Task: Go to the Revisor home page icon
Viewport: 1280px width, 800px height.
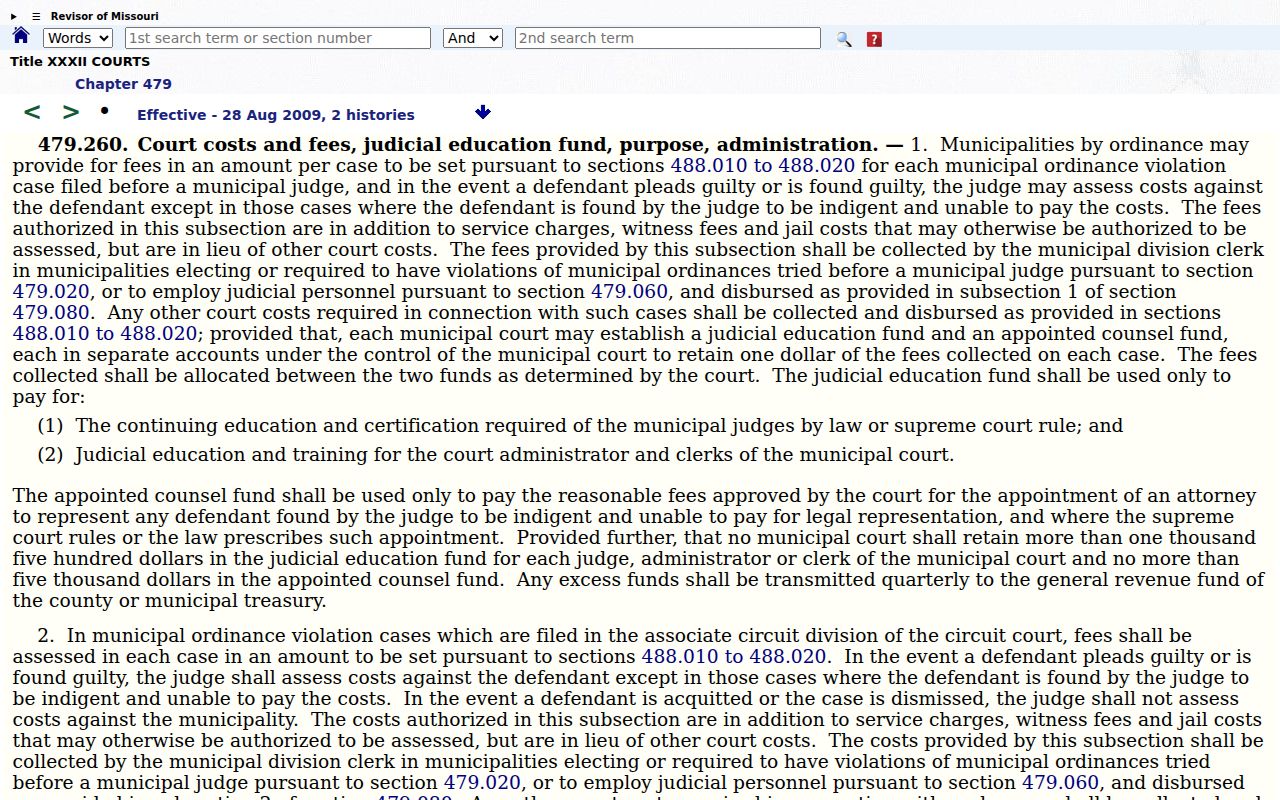Action: pos(21,37)
